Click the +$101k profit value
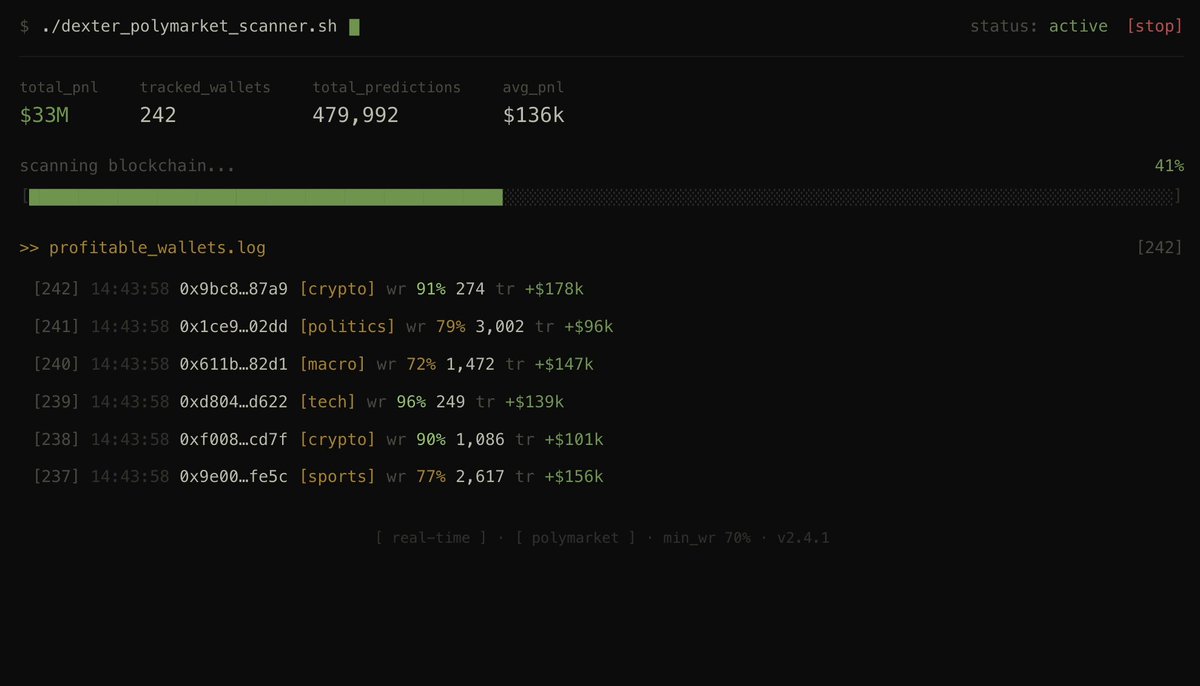This screenshot has height=686, width=1200. 574,440
